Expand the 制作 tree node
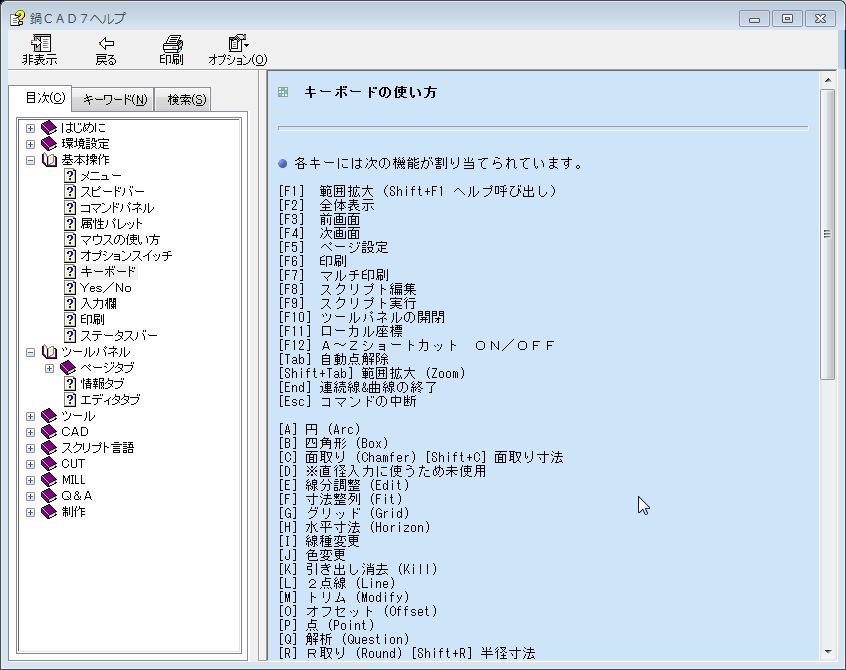This screenshot has width=846, height=670. 30,512
